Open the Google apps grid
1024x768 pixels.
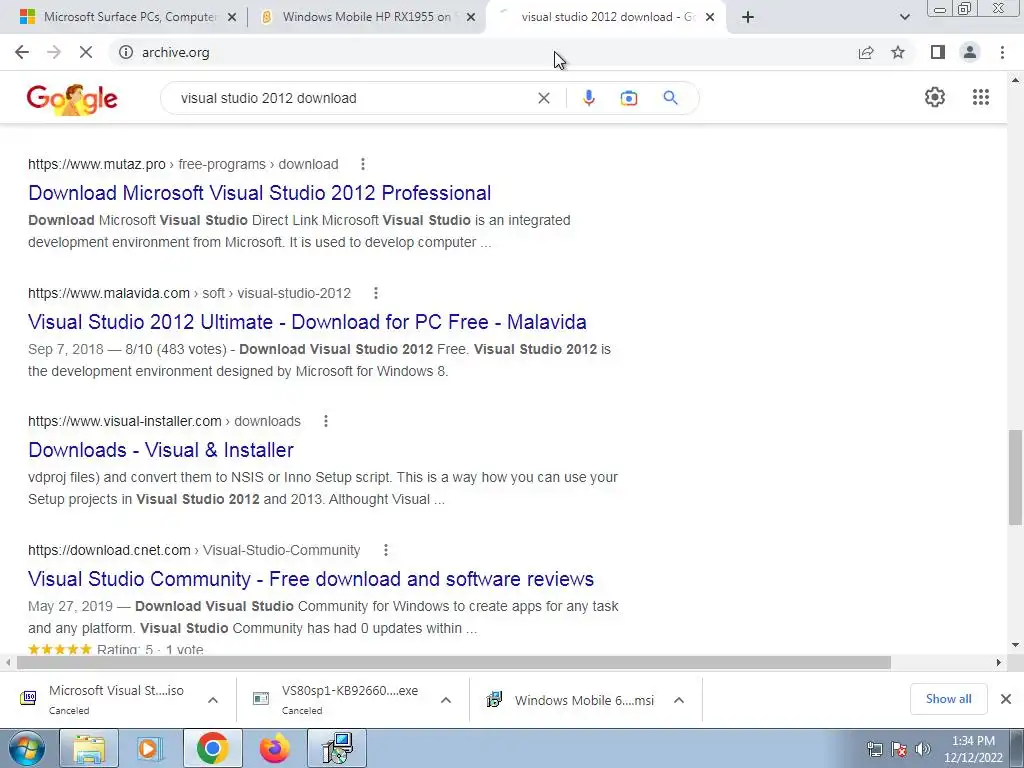(x=980, y=97)
